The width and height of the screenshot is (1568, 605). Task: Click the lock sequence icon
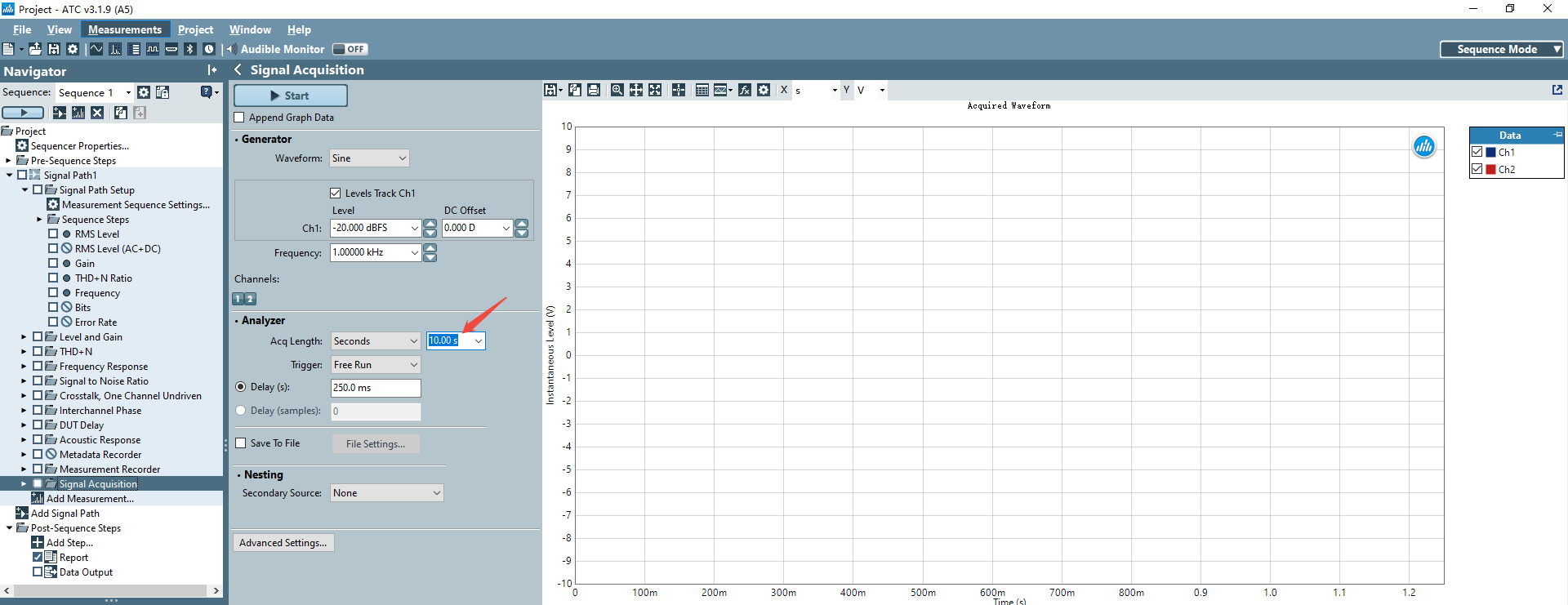tap(163, 92)
